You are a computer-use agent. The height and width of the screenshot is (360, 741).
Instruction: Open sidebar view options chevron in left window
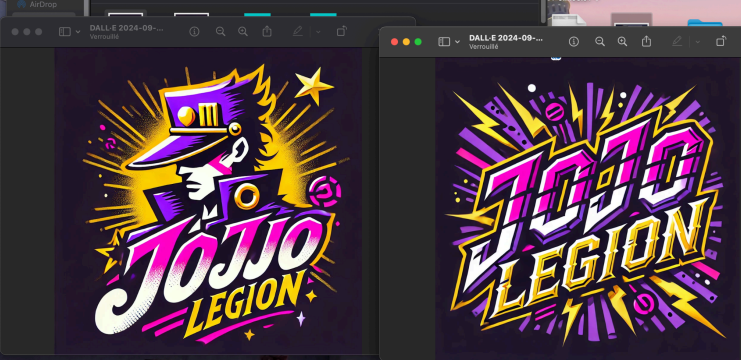(x=78, y=32)
